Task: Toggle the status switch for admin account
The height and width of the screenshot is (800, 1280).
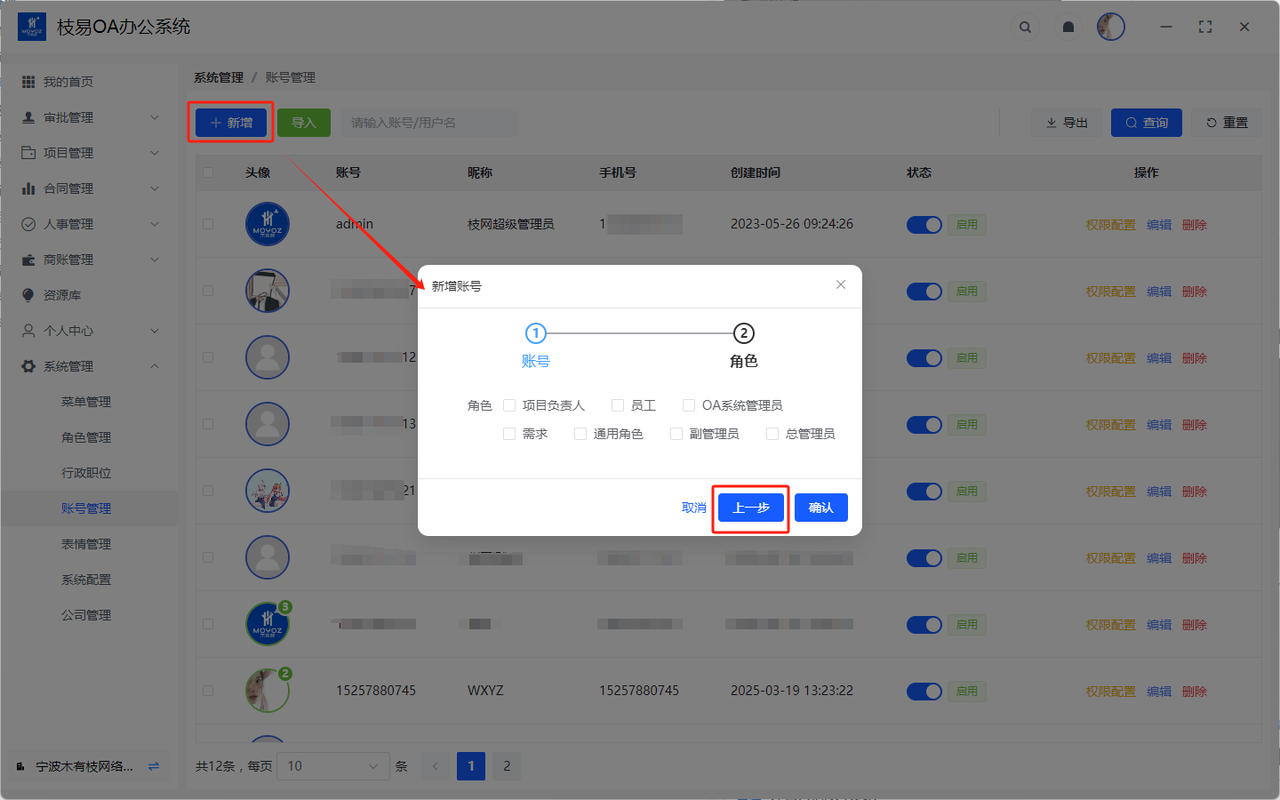Action: coord(924,225)
